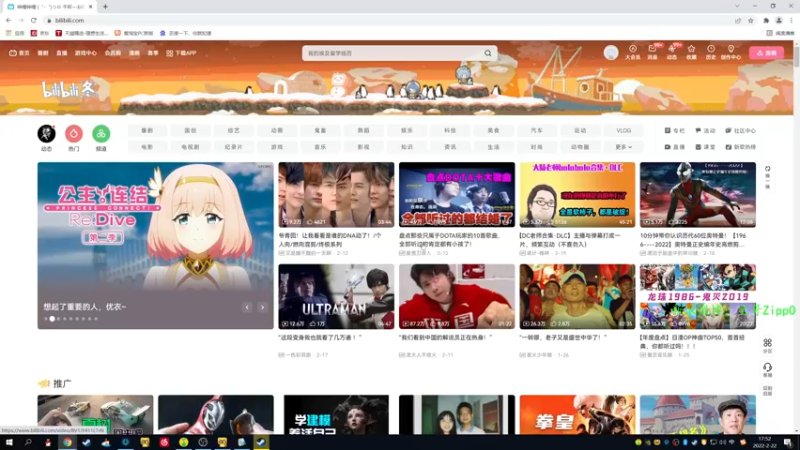Open the 直播 link beside 课堂
This screenshot has width=800, height=450.
[x=674, y=147]
